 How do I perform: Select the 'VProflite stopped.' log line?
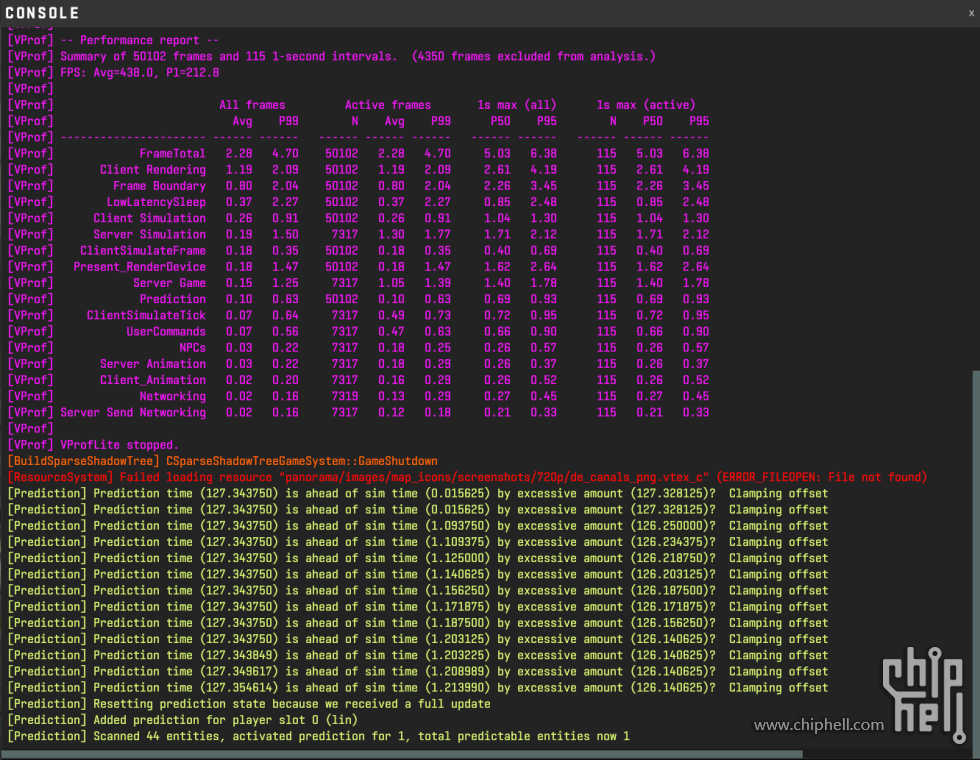coord(120,444)
